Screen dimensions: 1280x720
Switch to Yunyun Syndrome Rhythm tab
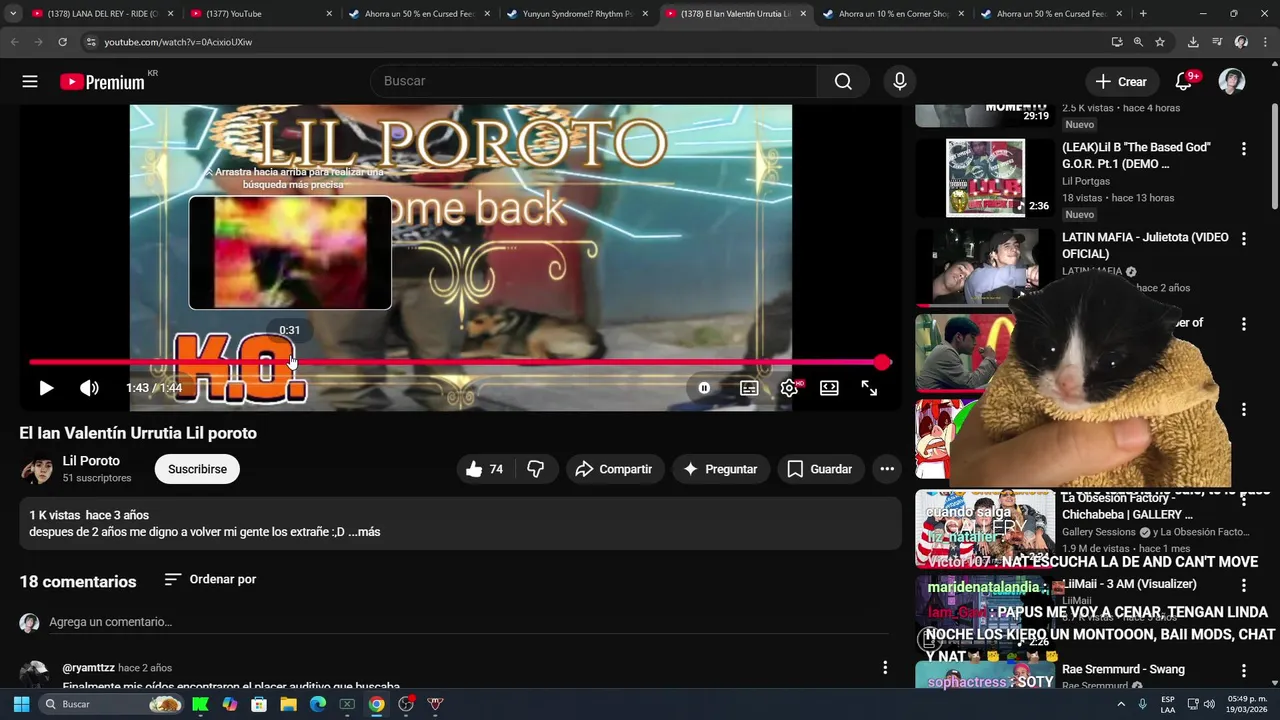click(577, 14)
